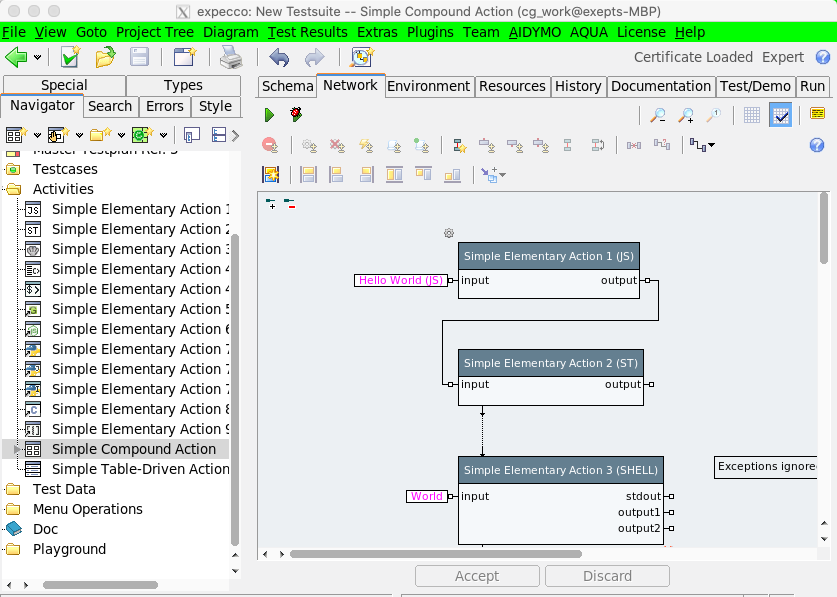The height and width of the screenshot is (597, 837).
Task: Select Simple Table-Driven Action in tree
Action: coord(140,469)
